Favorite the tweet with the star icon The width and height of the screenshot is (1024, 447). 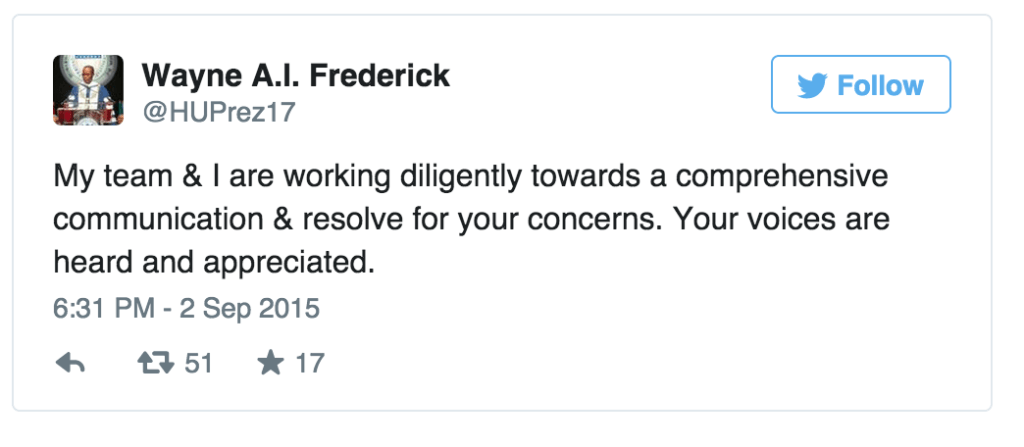point(270,363)
